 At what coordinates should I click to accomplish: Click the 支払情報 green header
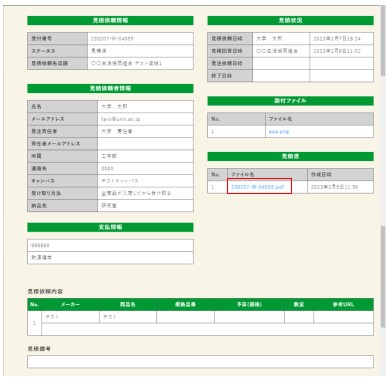coord(110,227)
